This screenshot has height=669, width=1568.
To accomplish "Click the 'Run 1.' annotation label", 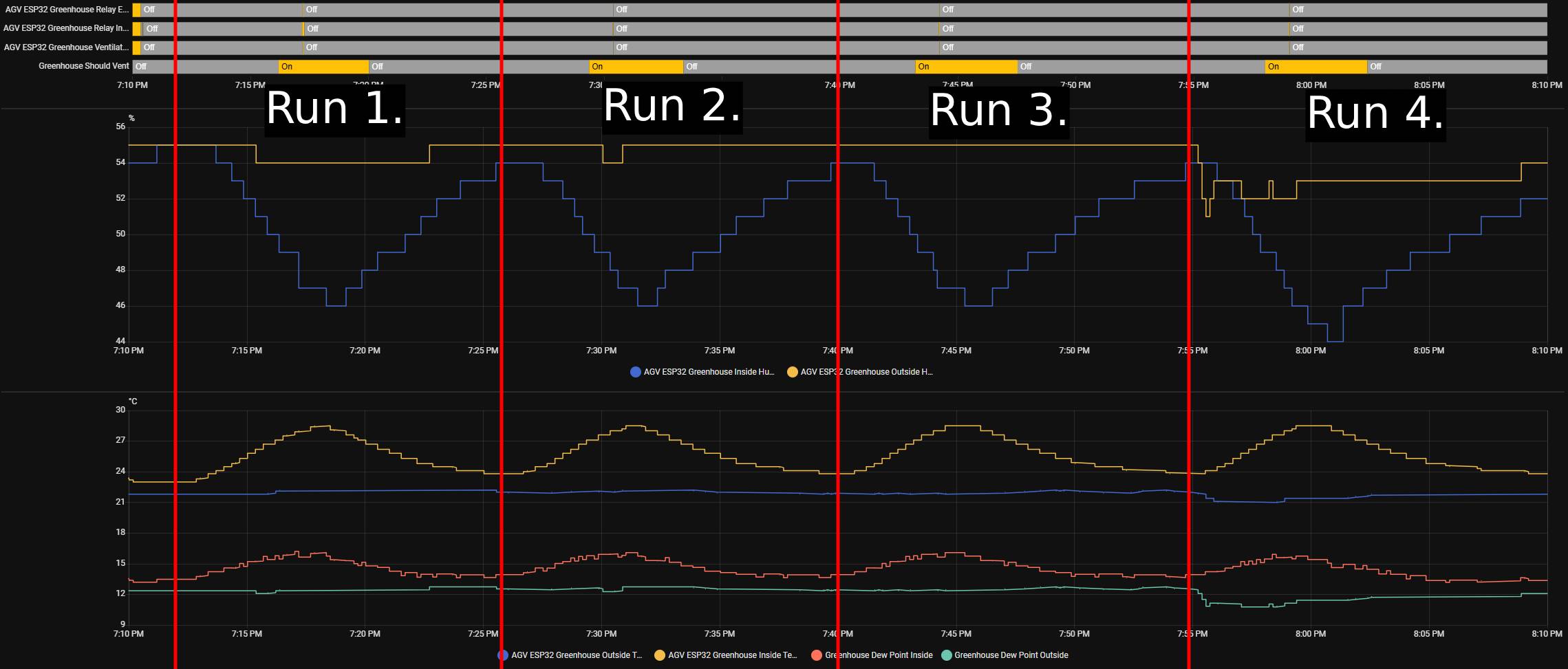I will point(334,110).
